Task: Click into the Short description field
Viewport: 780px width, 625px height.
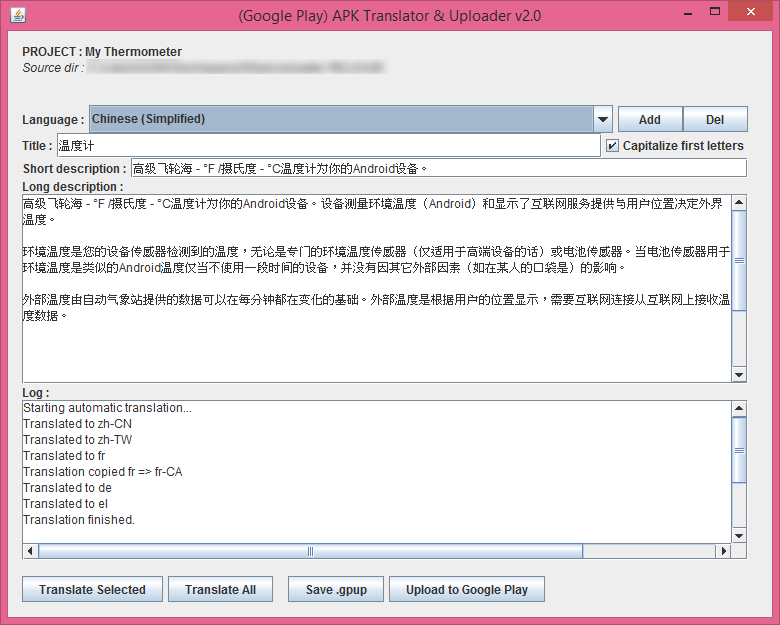Action: tap(439, 168)
